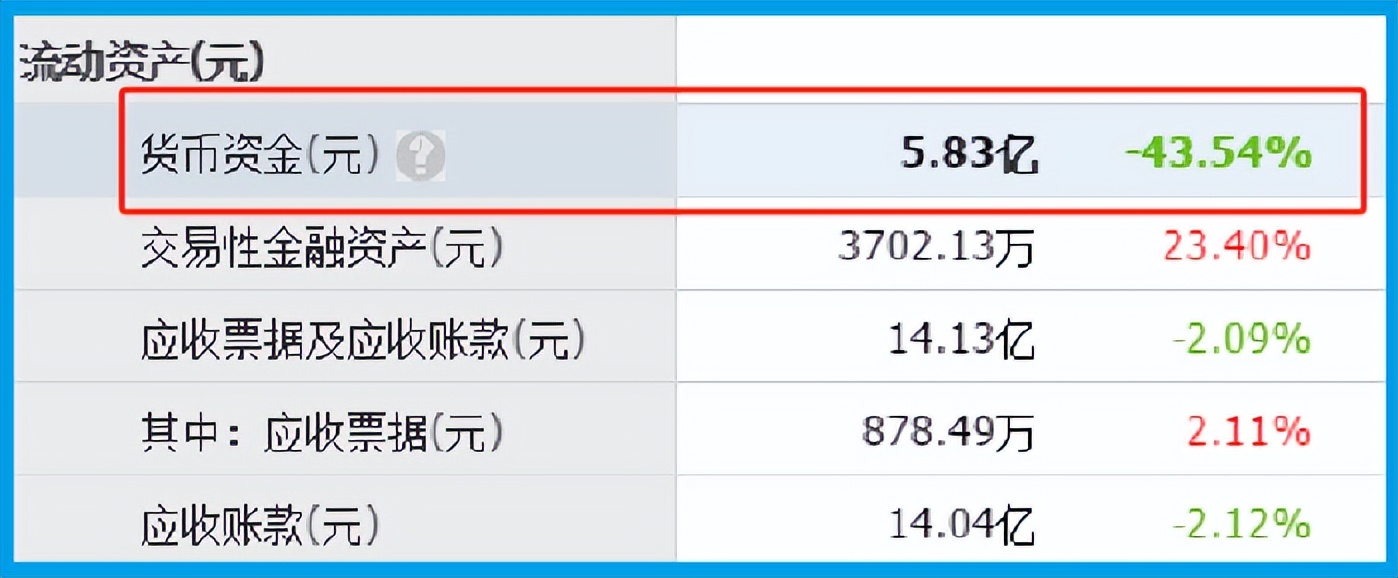
Task: Select the 货币资金(元) row label
Action: (260, 155)
